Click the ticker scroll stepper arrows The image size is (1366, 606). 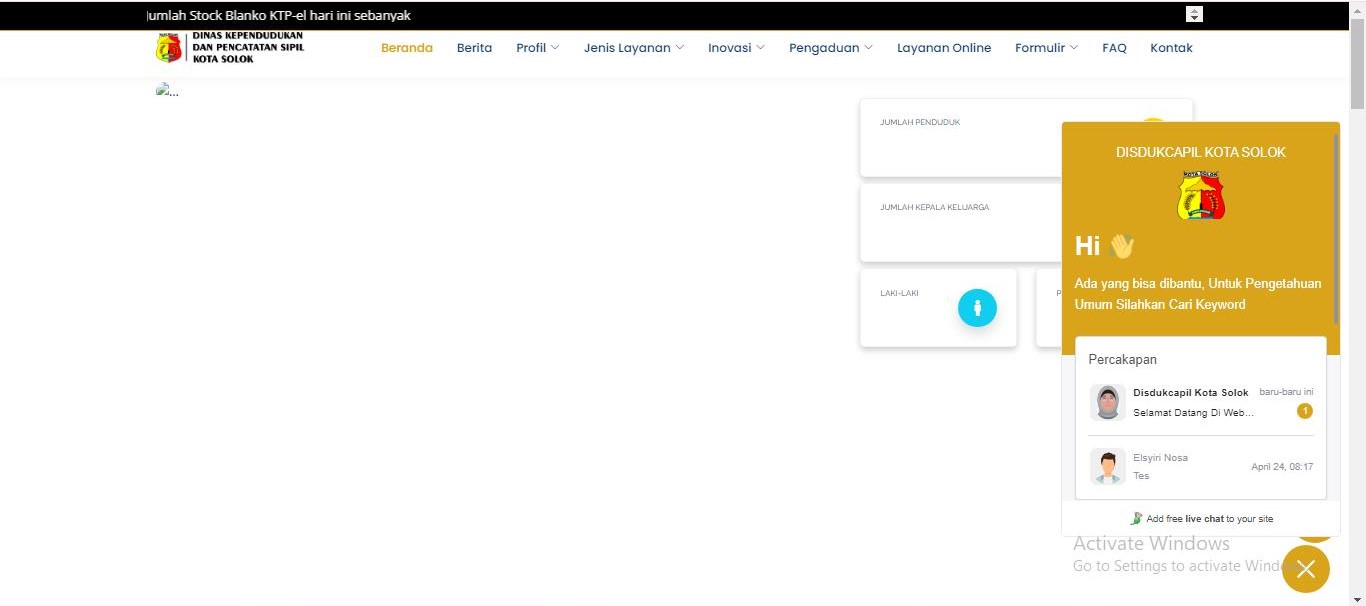1194,14
